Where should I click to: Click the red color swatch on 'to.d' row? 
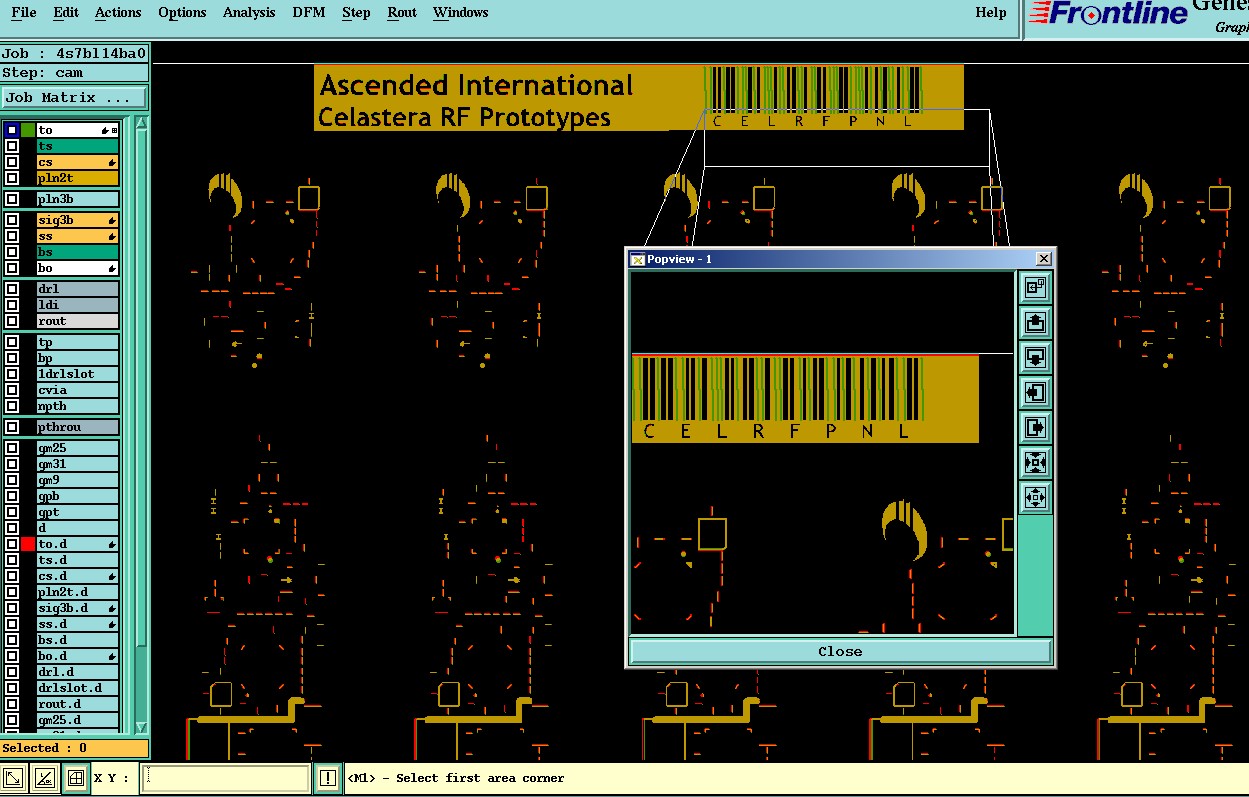[28, 544]
